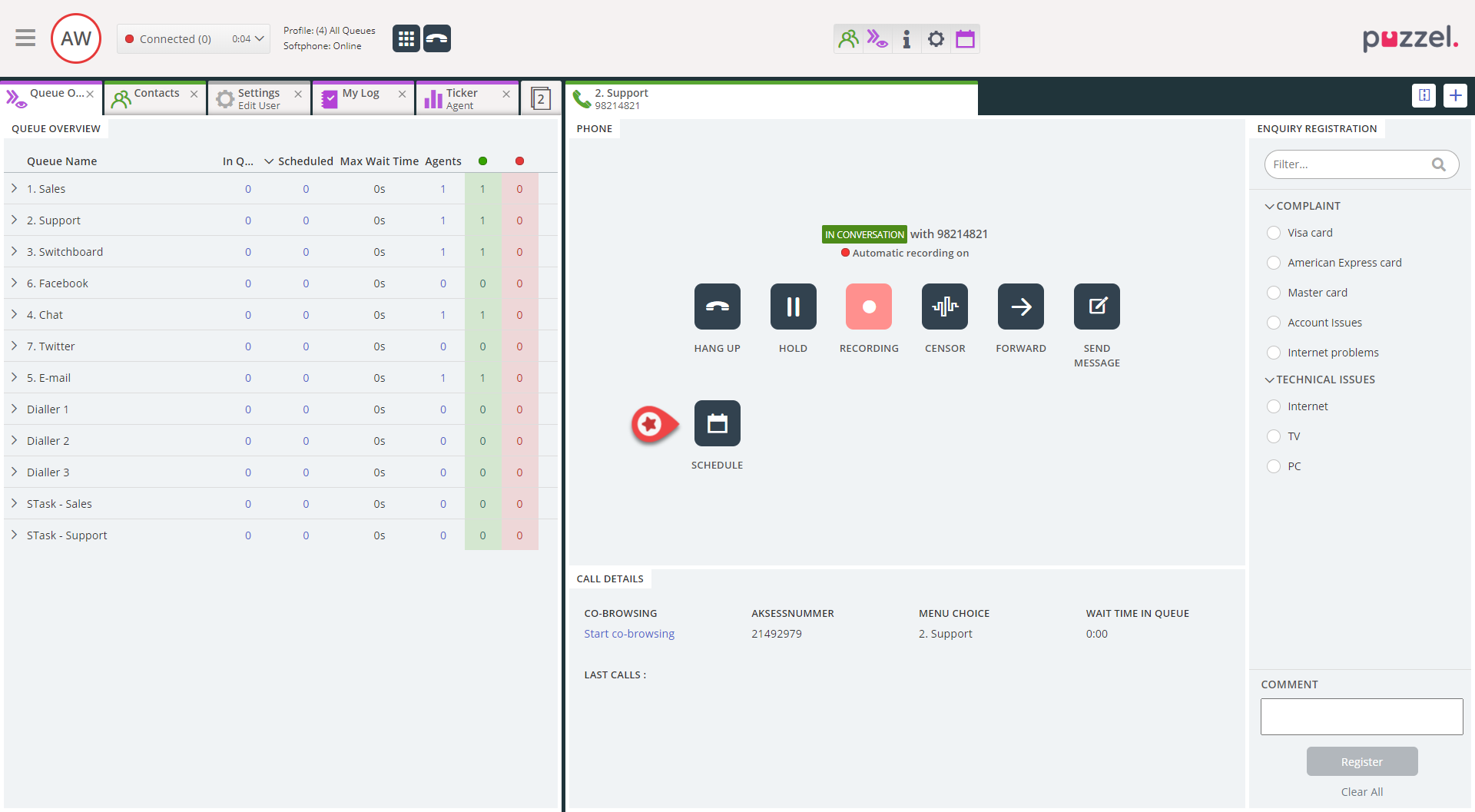Click the Start co-browsing link

(x=628, y=634)
